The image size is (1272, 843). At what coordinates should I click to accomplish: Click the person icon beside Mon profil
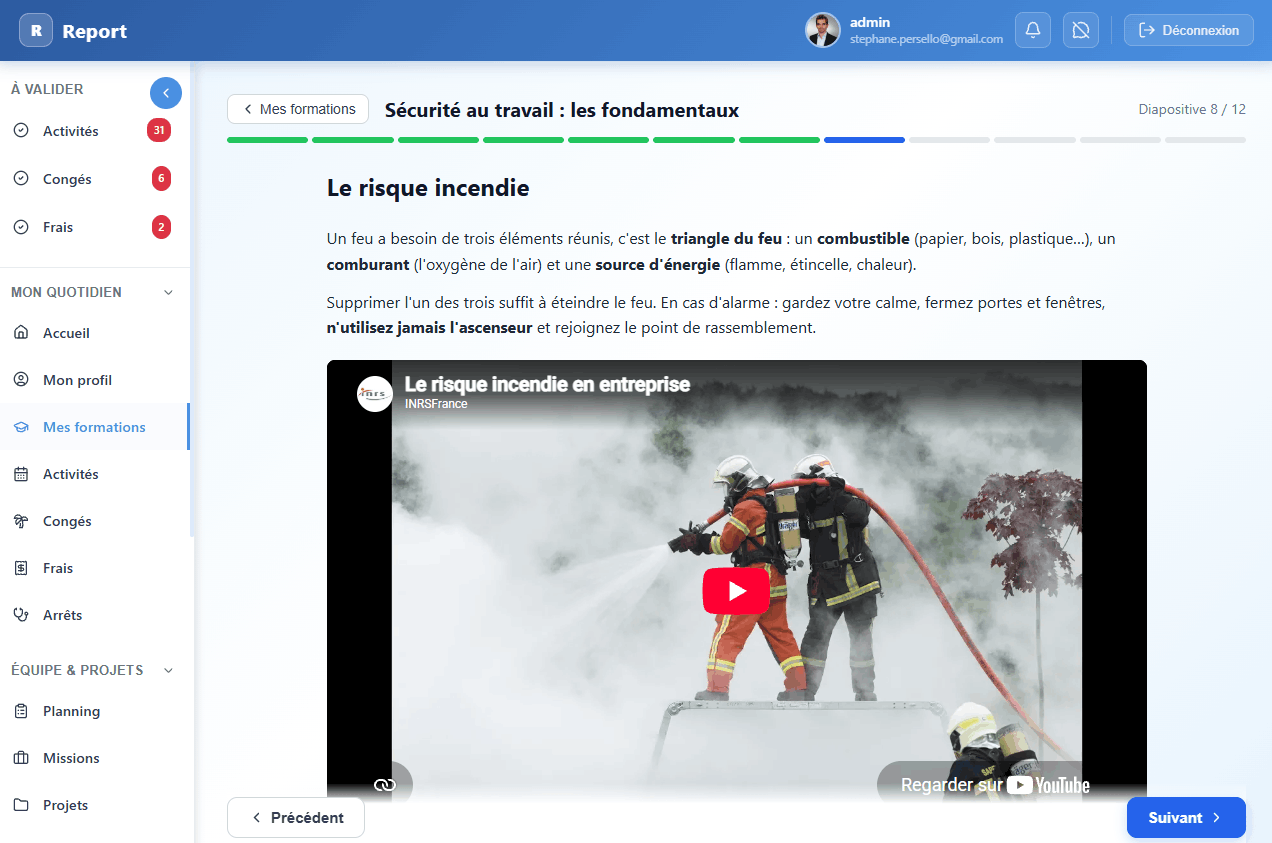click(21, 380)
